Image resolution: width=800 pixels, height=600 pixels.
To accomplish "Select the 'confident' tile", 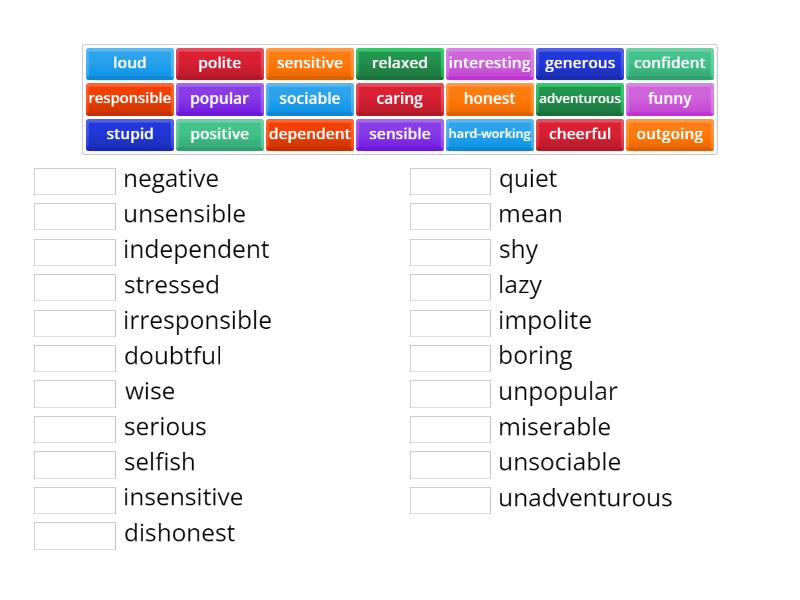I will coord(669,63).
